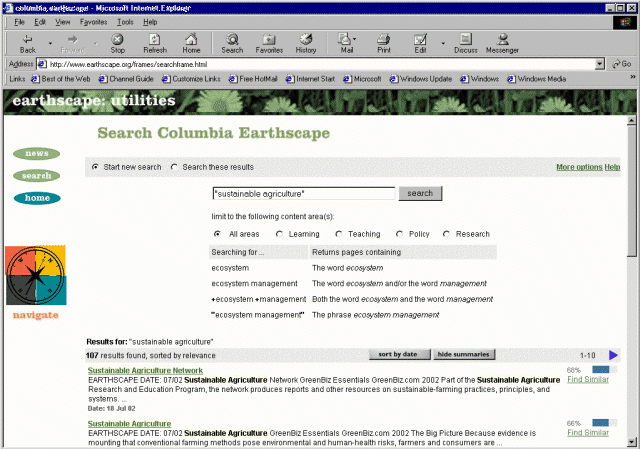
Task: Click the 68% relevance bar
Action: (604, 370)
